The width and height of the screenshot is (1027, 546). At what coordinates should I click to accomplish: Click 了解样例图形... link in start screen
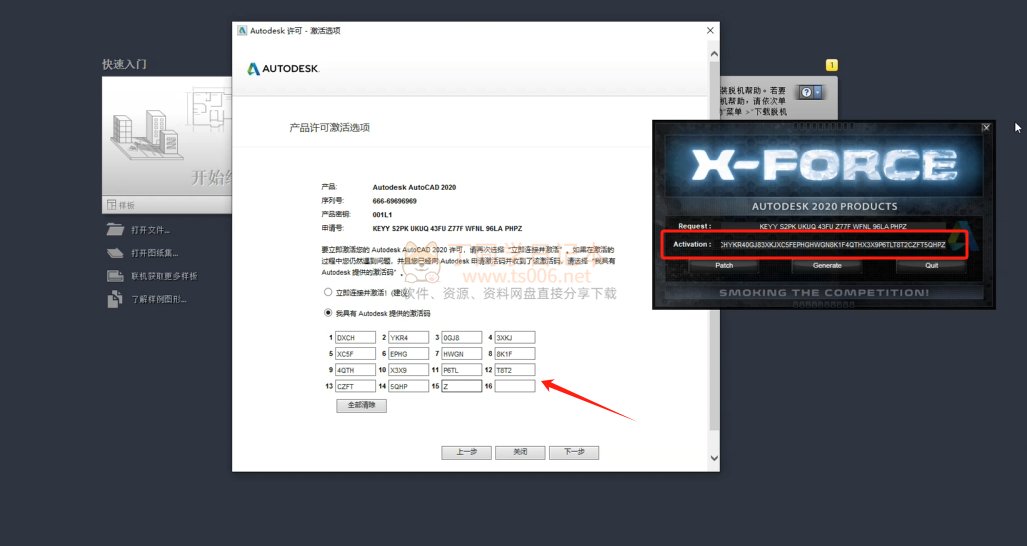click(159, 300)
